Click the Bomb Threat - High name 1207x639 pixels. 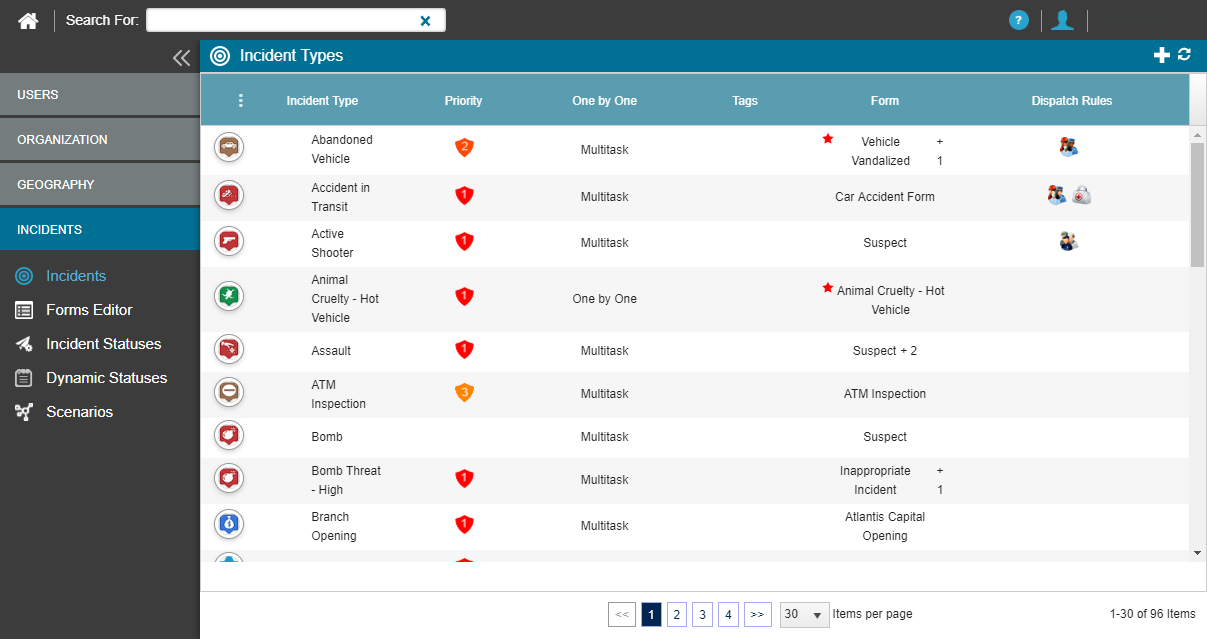pyautogui.click(x=346, y=480)
